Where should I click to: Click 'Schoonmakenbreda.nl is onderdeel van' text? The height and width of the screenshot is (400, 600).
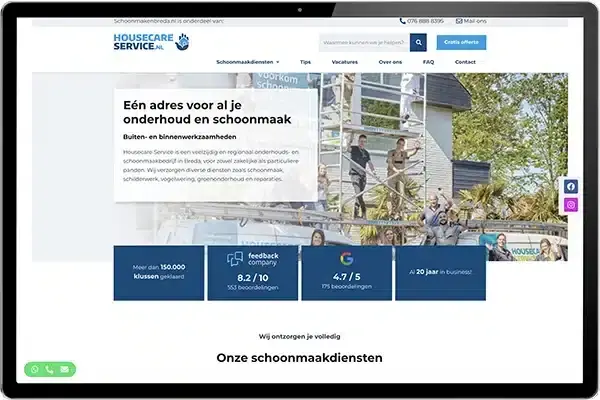click(168, 21)
